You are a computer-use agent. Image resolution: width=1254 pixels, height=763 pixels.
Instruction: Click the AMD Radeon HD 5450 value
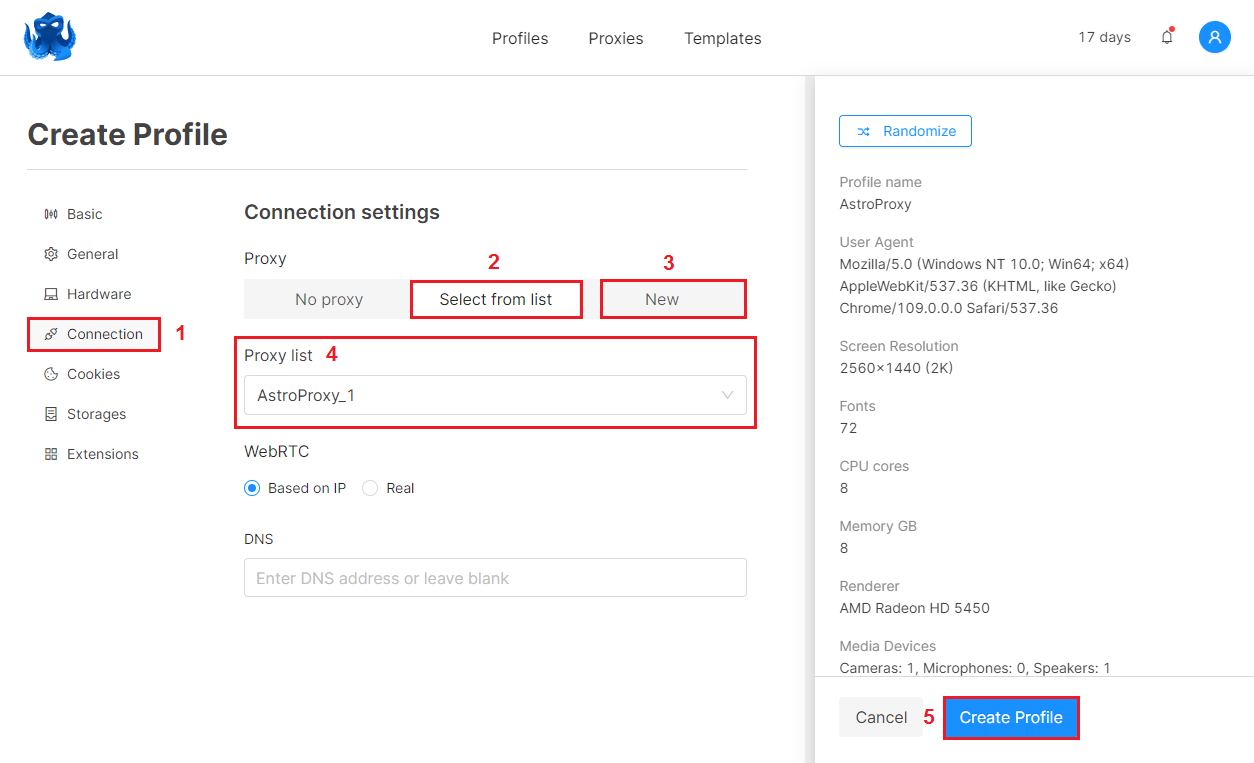(914, 608)
